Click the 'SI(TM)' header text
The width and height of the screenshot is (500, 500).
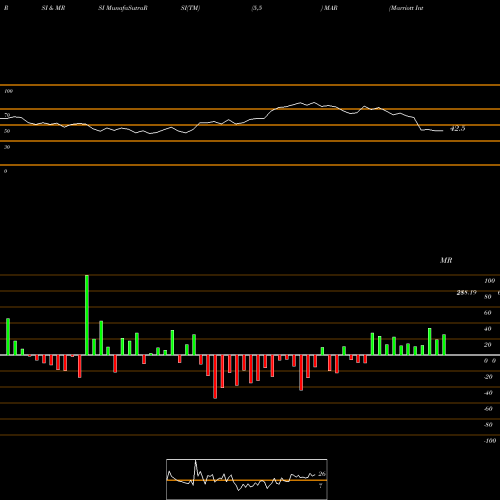click(x=190, y=8)
